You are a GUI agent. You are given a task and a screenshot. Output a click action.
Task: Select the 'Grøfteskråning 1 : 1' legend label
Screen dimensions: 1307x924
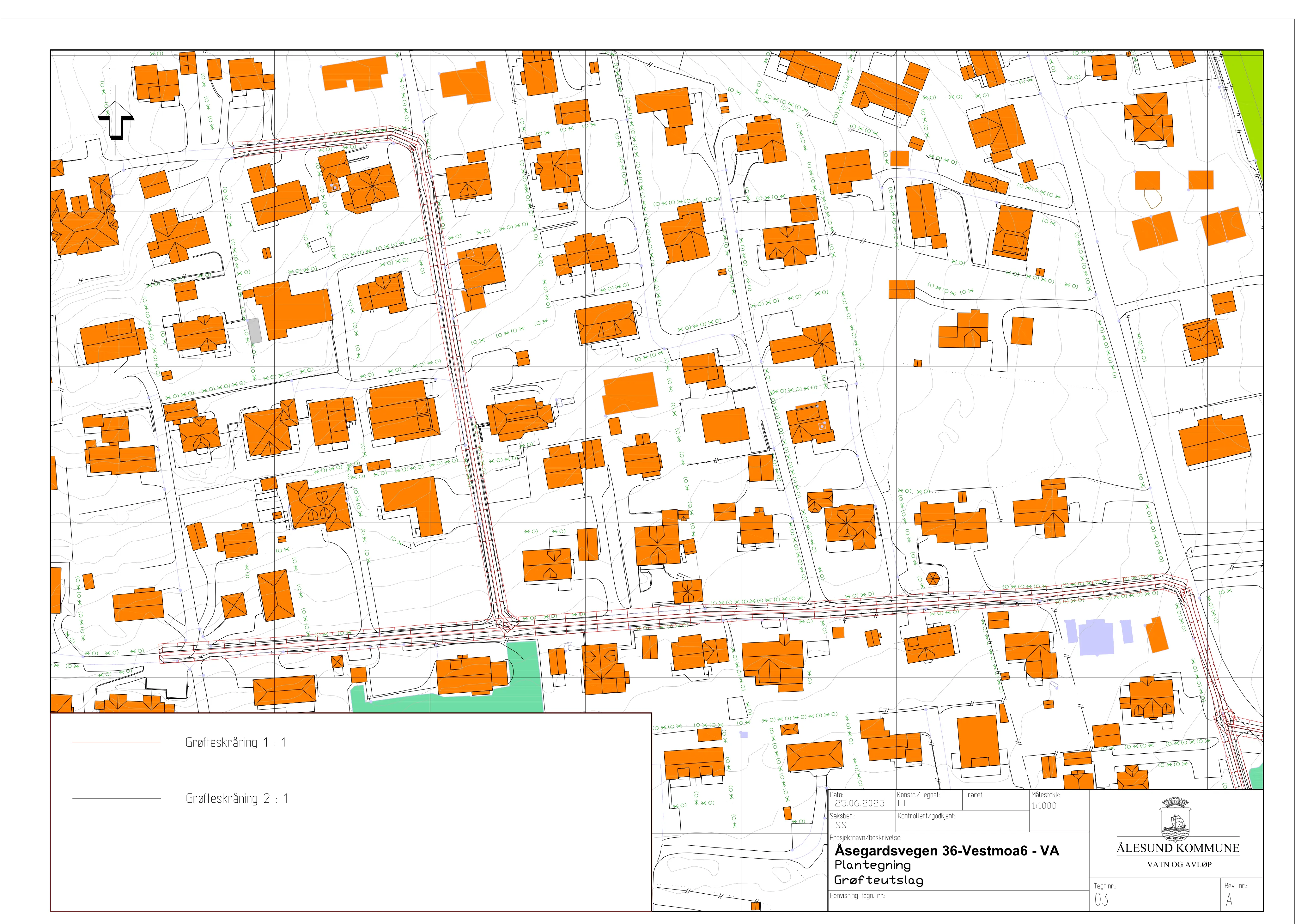click(236, 742)
